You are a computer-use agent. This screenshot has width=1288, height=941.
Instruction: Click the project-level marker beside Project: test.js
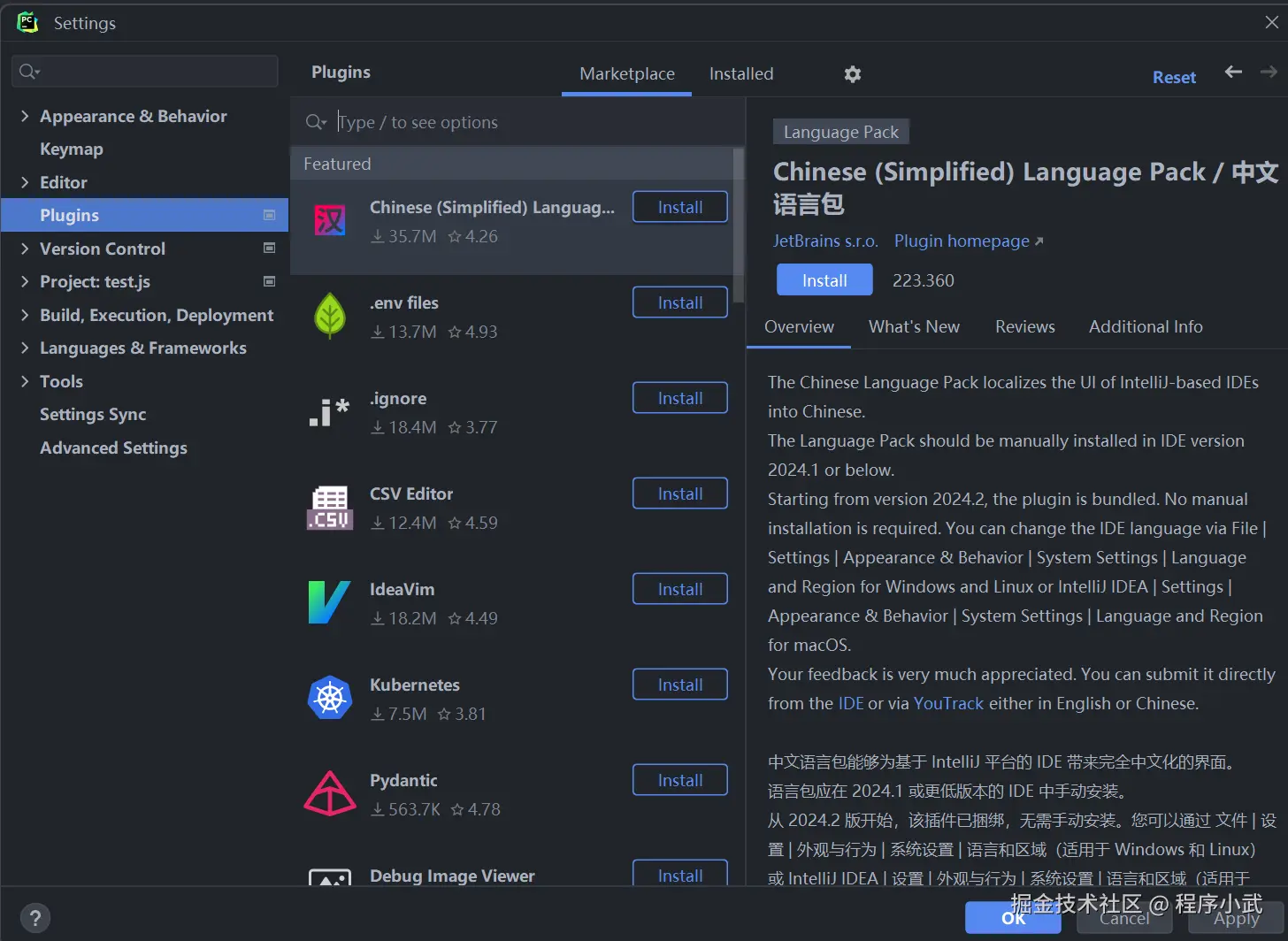coord(270,281)
